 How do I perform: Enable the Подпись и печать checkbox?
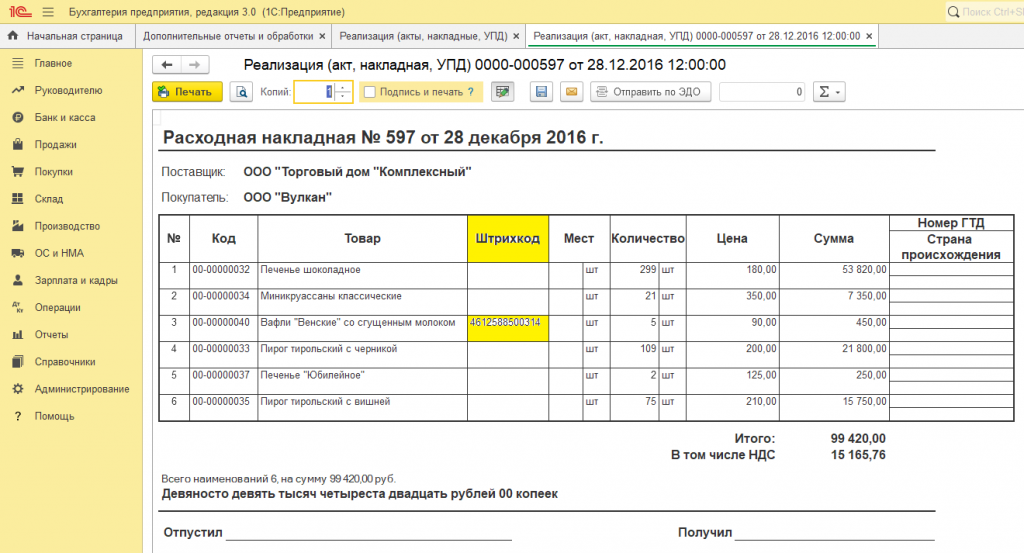coord(370,92)
